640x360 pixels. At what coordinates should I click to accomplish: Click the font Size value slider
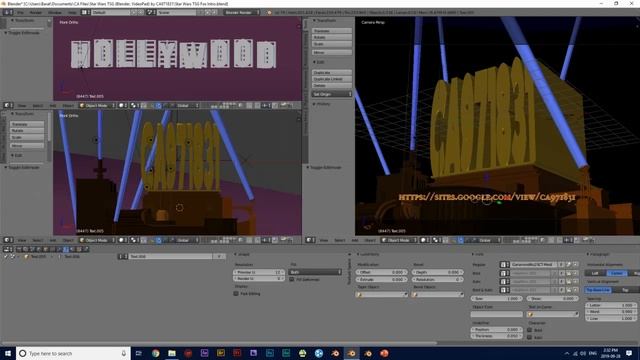496,298
